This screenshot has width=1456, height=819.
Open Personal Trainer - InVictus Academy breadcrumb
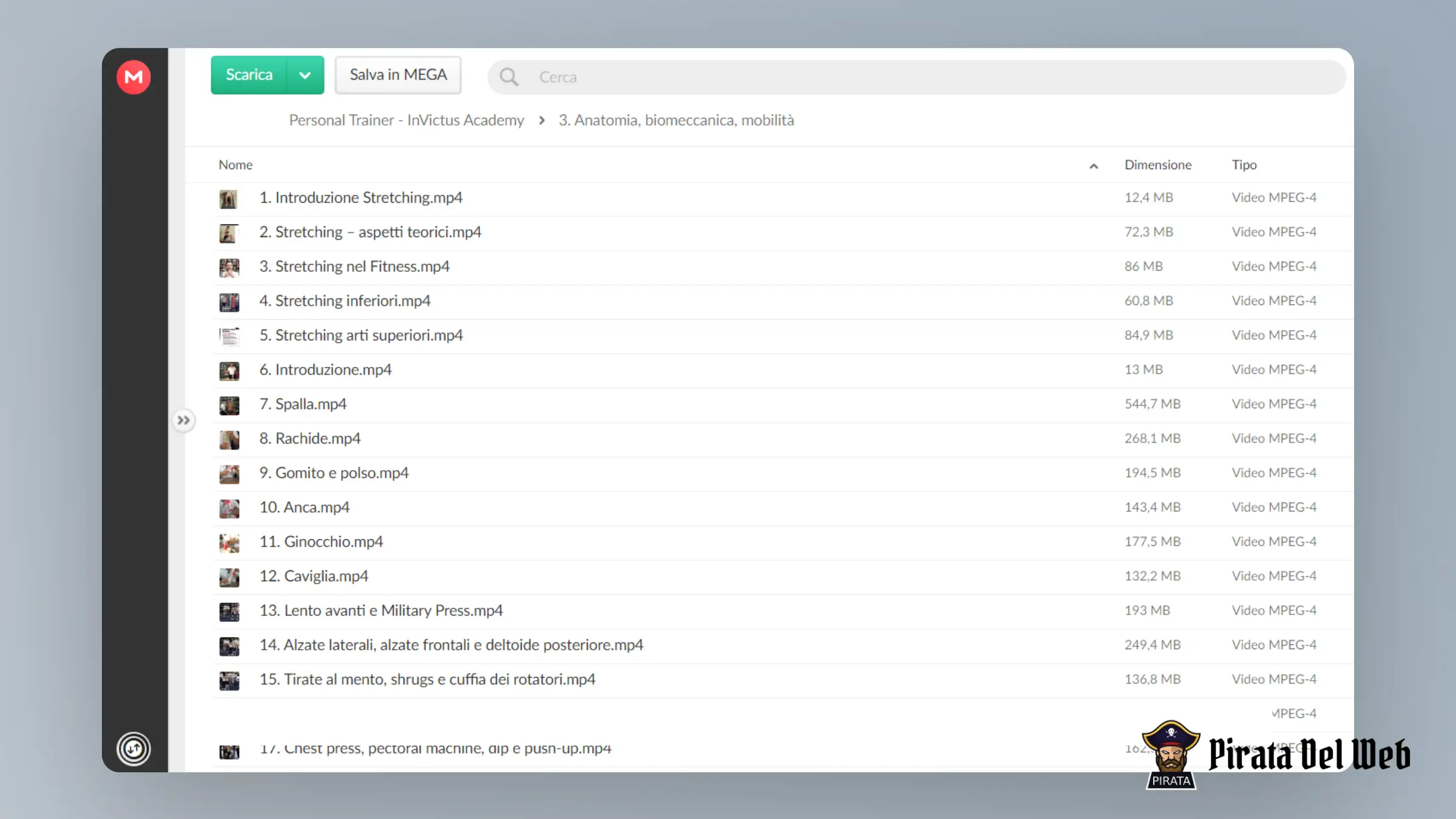[406, 120]
